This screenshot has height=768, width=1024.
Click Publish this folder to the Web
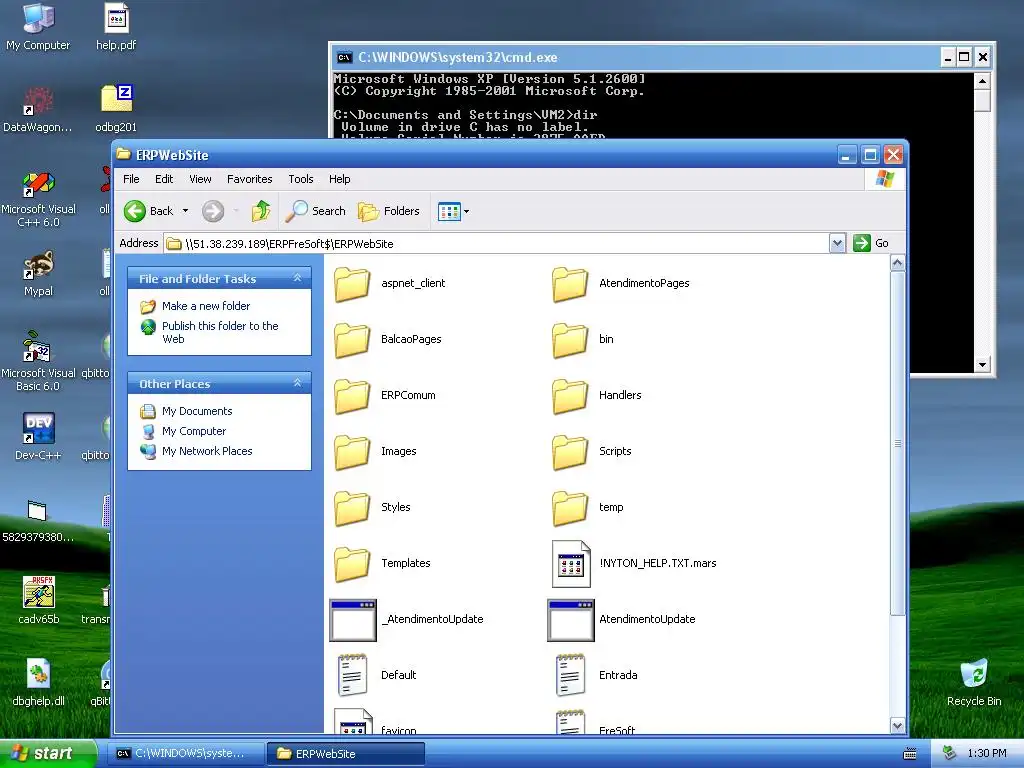(220, 332)
